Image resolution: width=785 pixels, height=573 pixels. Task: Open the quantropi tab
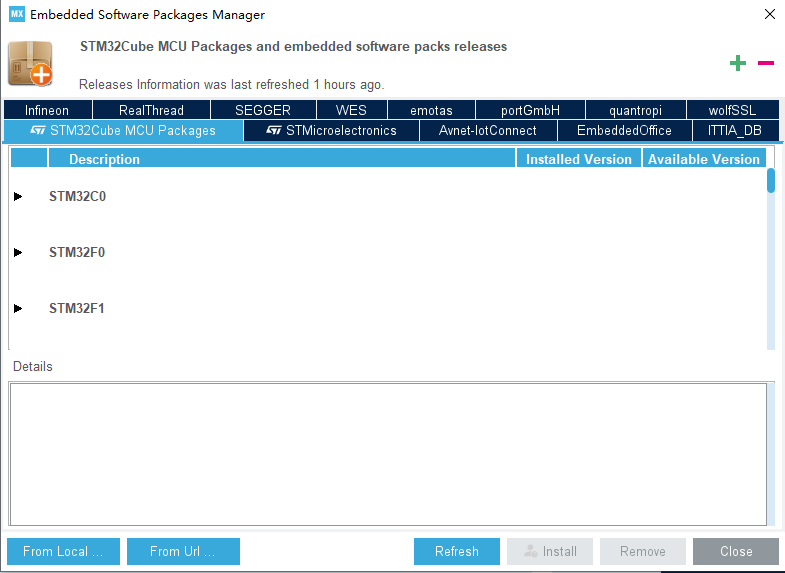635,110
